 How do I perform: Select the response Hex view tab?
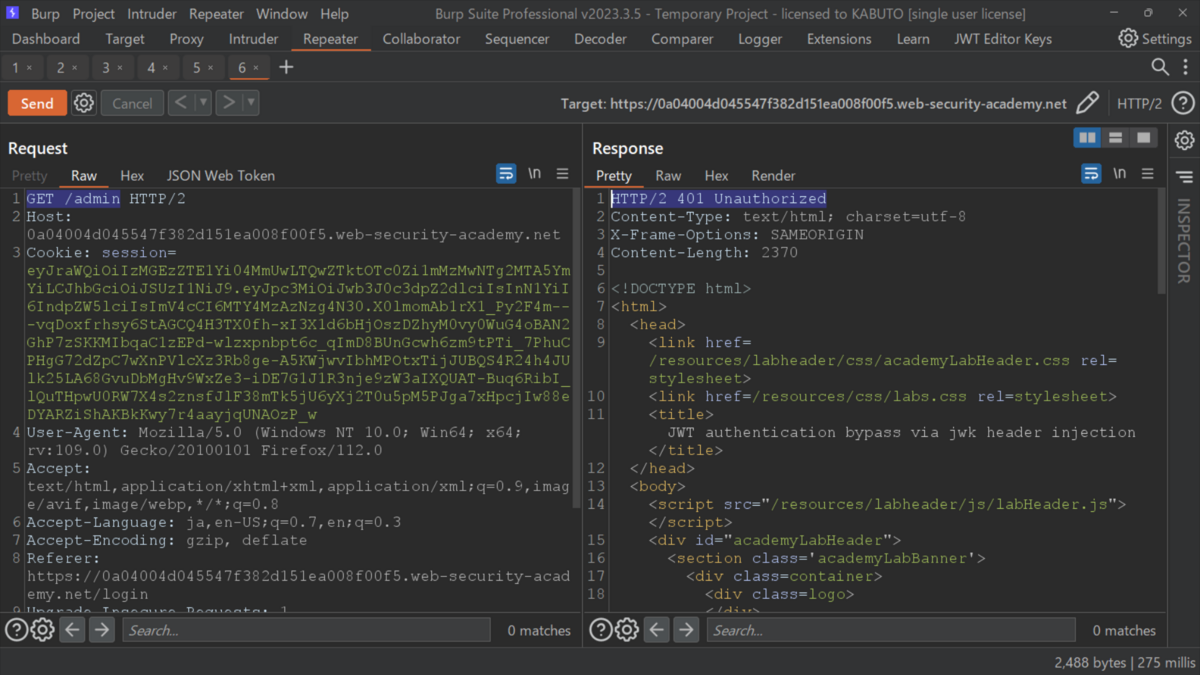[x=716, y=175]
